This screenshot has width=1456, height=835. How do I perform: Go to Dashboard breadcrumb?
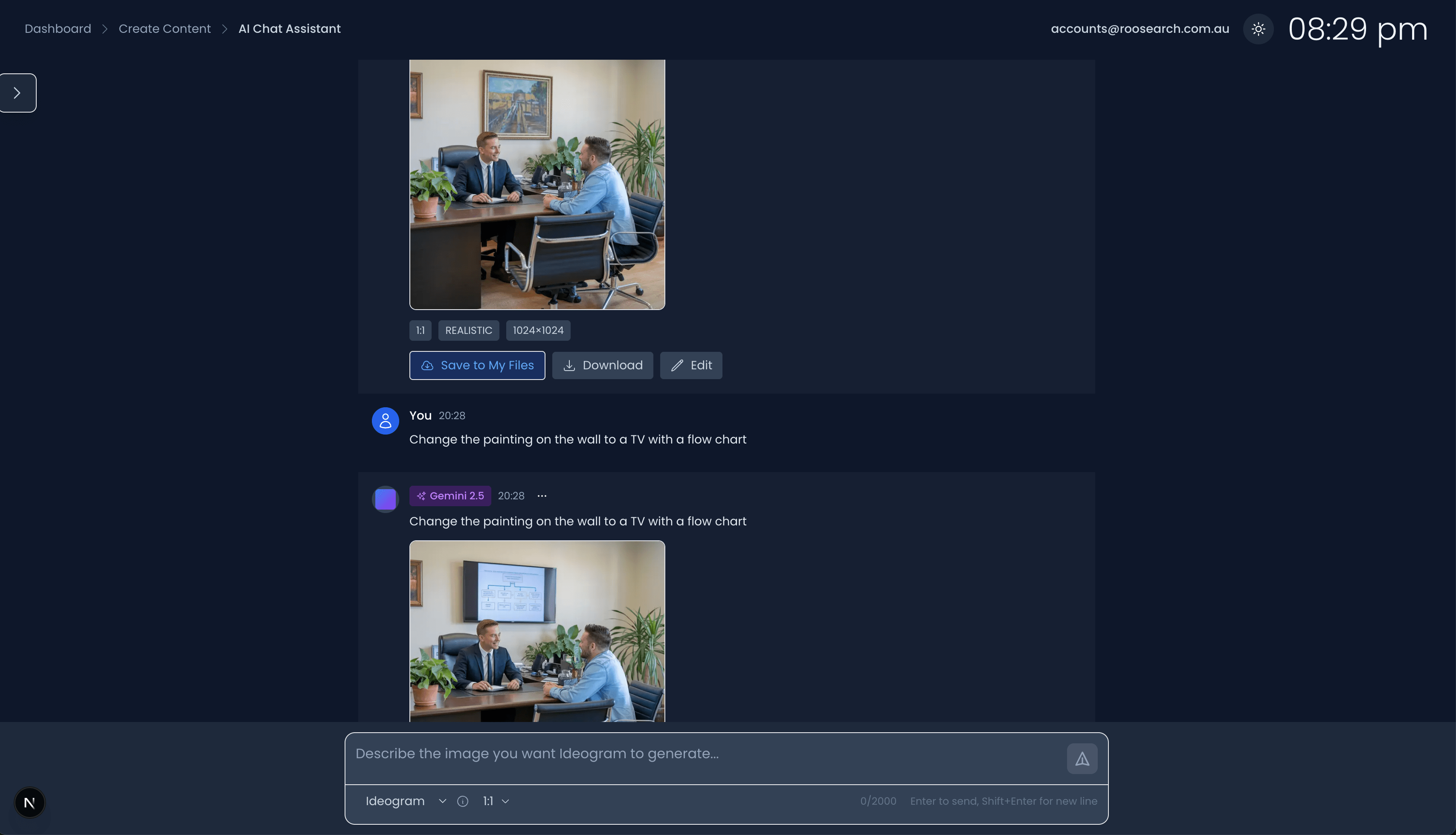[x=58, y=29]
